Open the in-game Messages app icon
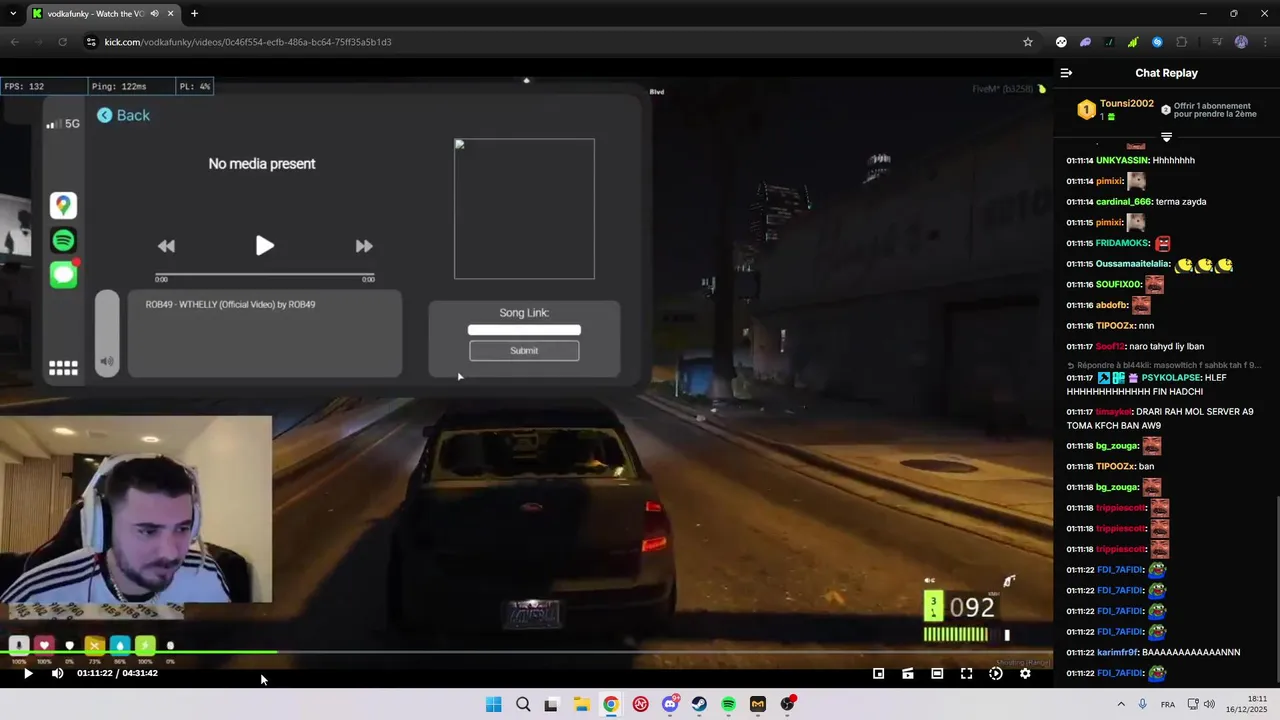 coord(63,274)
